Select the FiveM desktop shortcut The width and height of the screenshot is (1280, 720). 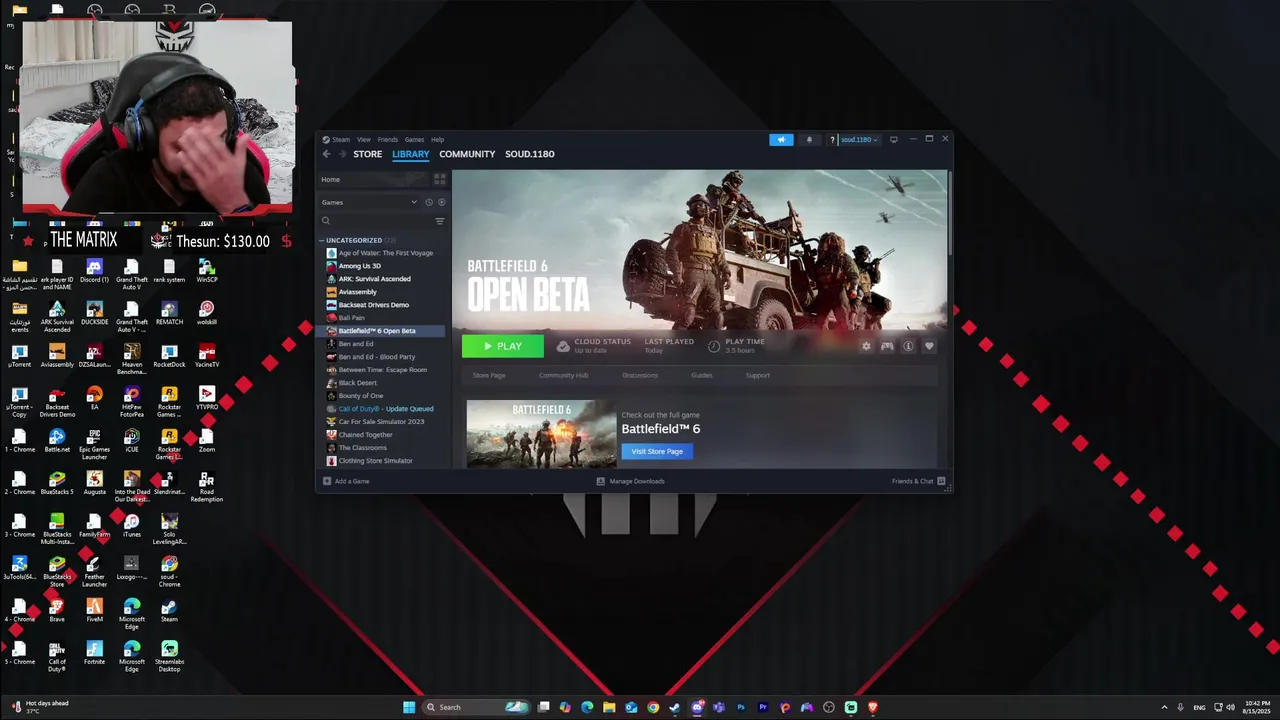(94, 610)
